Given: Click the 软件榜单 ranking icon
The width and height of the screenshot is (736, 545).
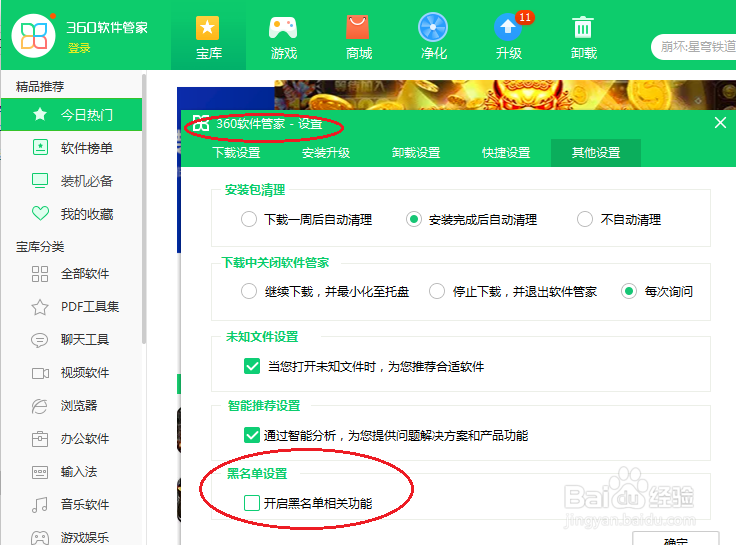Looking at the screenshot, I should (40, 147).
